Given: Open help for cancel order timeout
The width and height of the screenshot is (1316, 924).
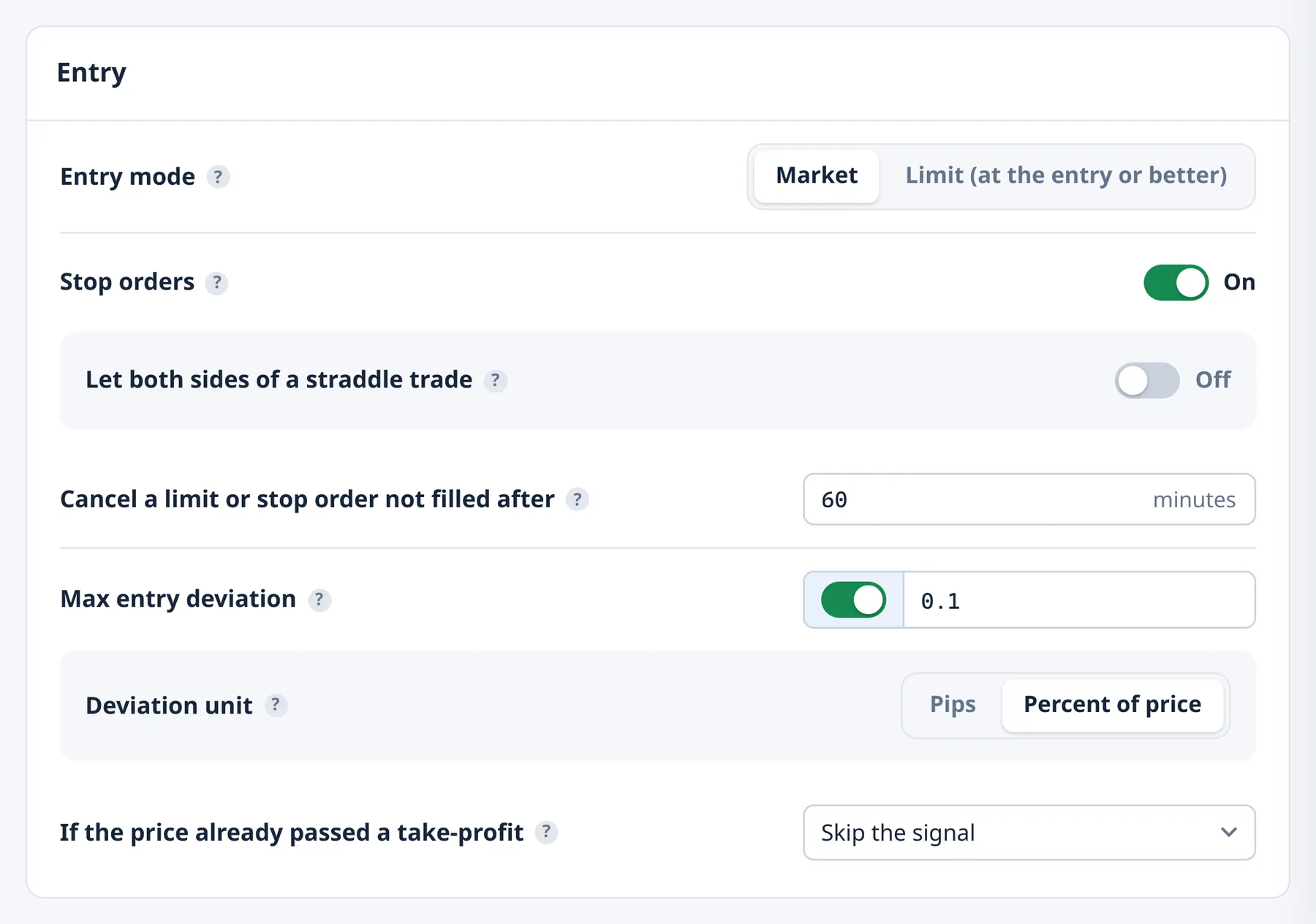Looking at the screenshot, I should [578, 499].
